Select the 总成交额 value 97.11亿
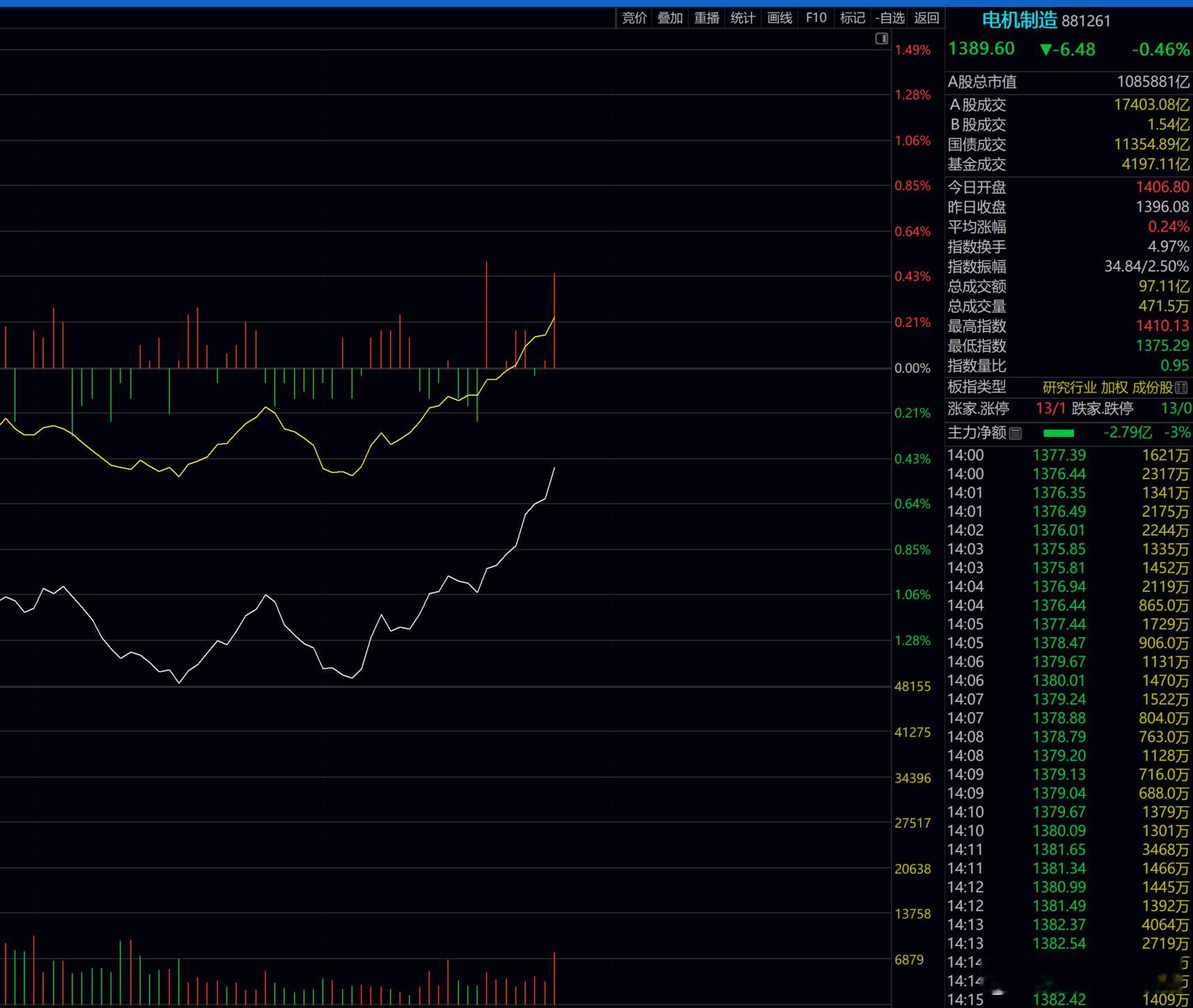1193x1008 pixels. click(1164, 287)
